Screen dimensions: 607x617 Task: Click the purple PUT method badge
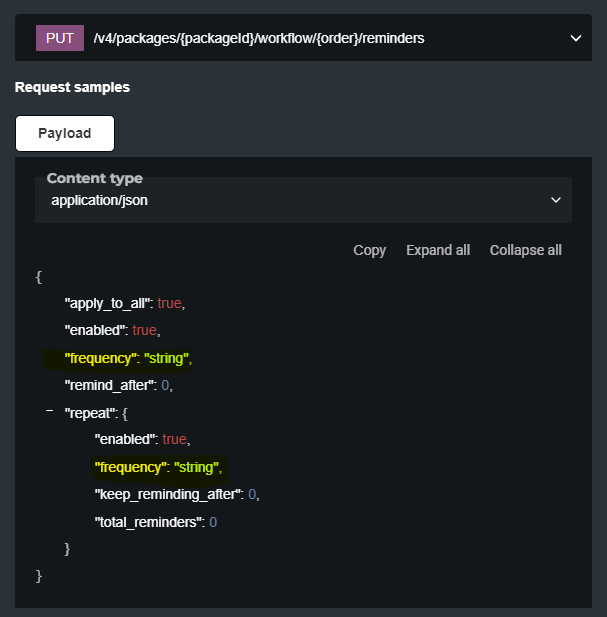pos(60,38)
